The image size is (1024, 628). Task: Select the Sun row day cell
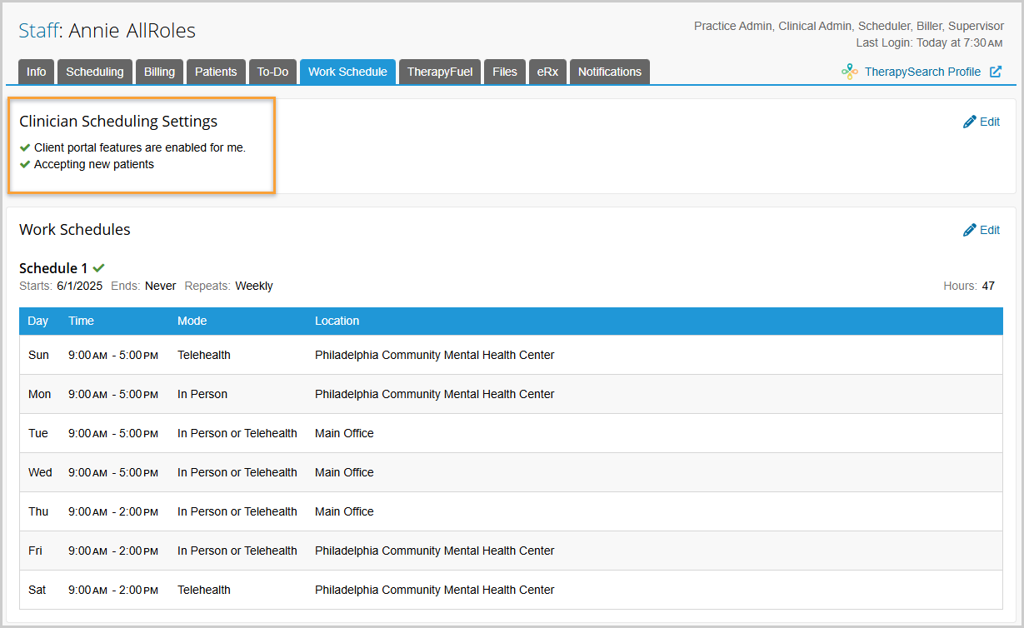pos(39,355)
